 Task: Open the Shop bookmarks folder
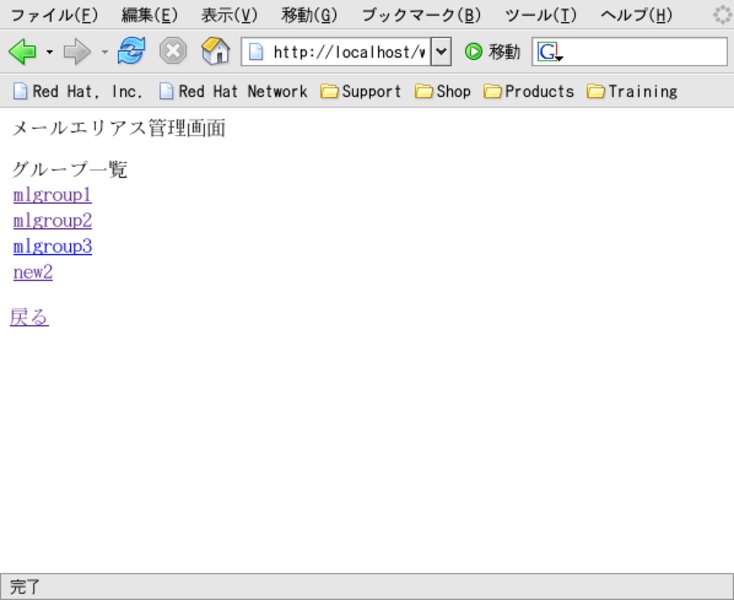(443, 91)
